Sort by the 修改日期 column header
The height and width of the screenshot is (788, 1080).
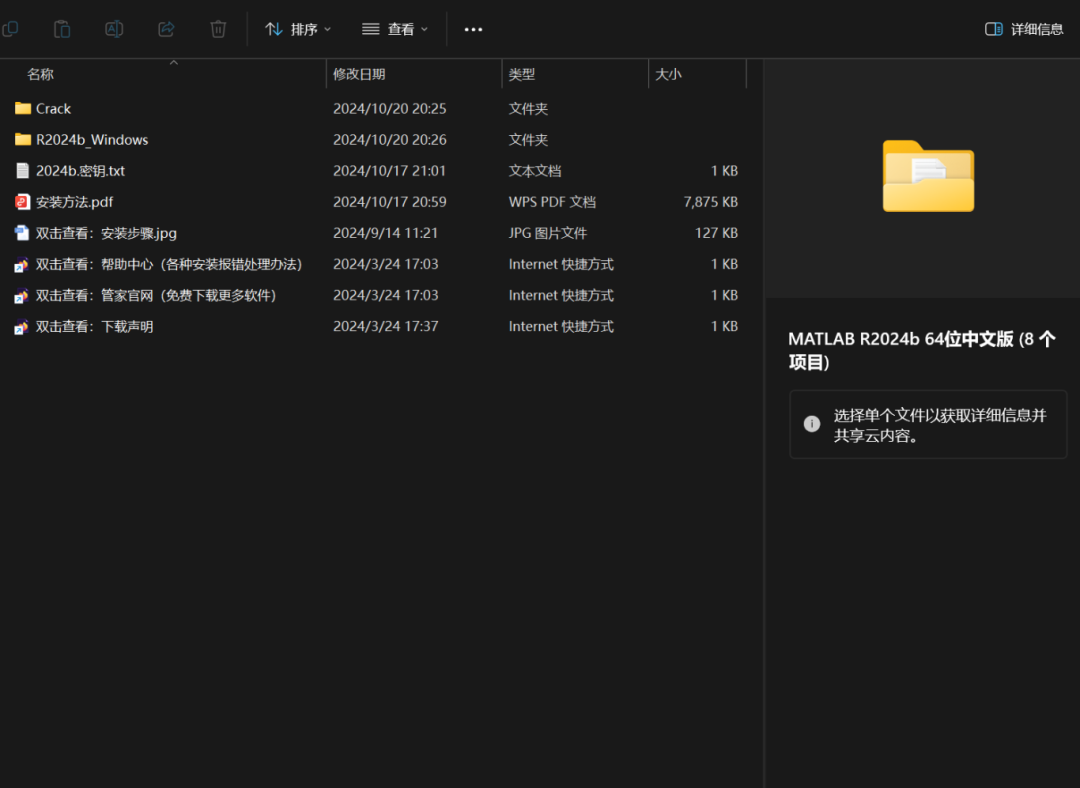pyautogui.click(x=360, y=74)
